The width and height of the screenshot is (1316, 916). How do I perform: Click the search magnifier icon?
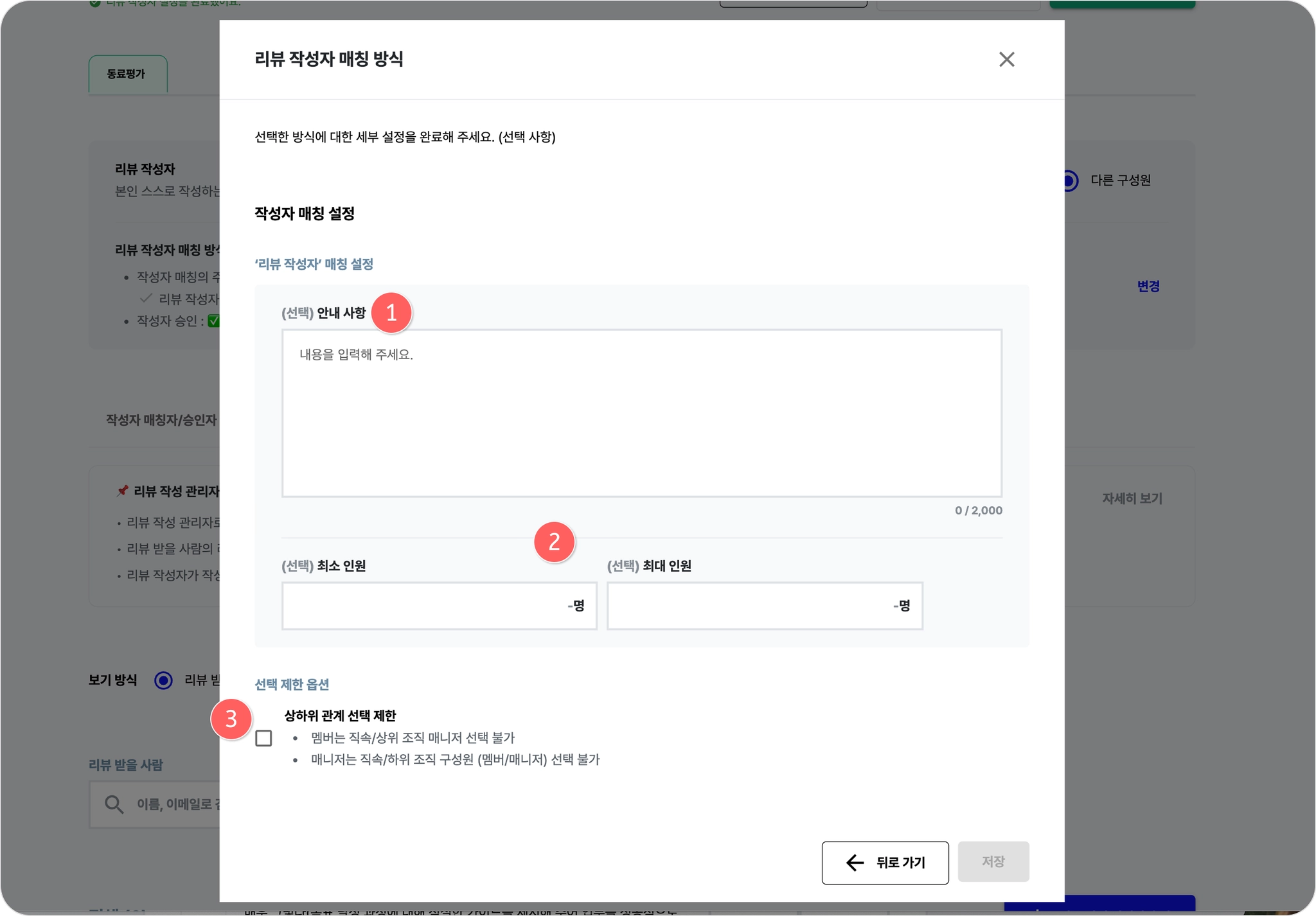point(114,804)
